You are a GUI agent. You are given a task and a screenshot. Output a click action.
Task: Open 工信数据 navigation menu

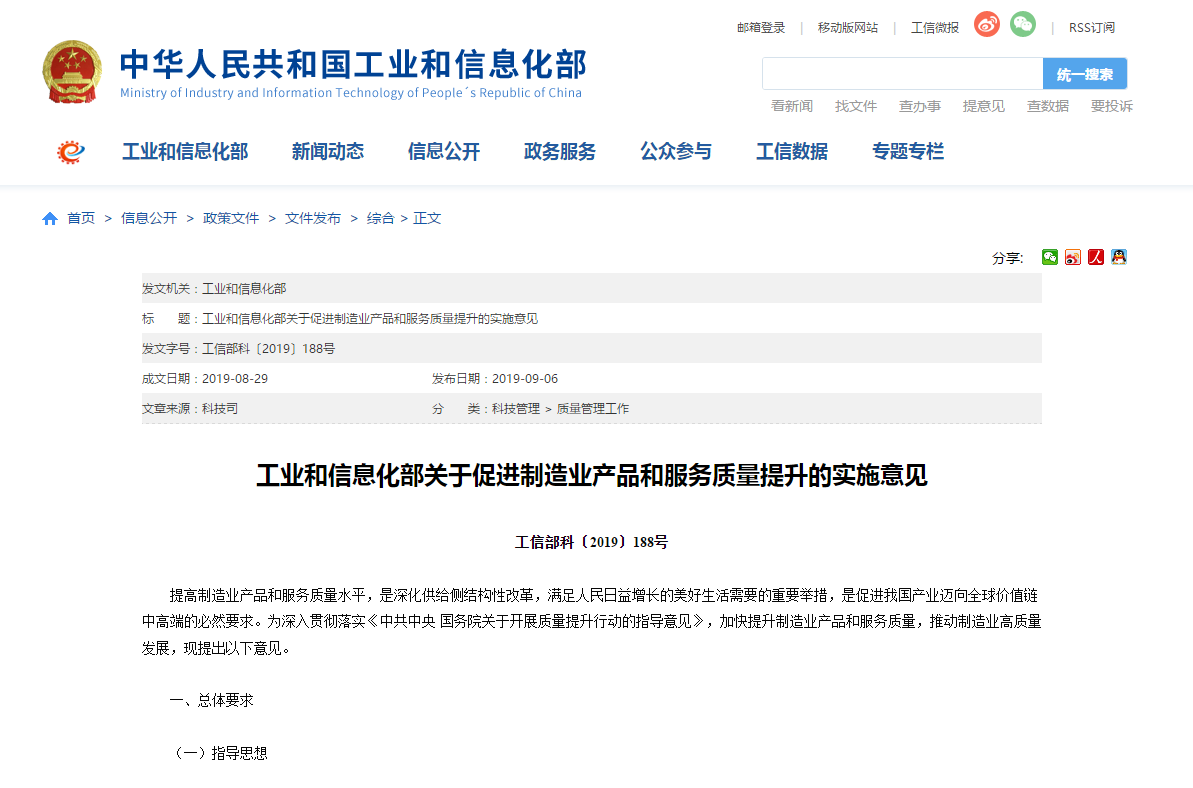[792, 152]
